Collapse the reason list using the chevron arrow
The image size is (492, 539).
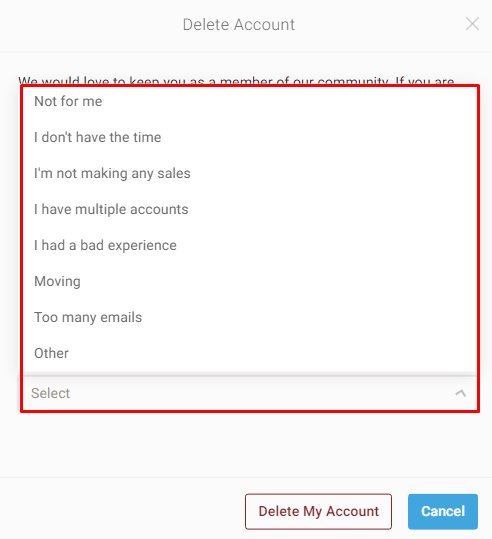[461, 393]
